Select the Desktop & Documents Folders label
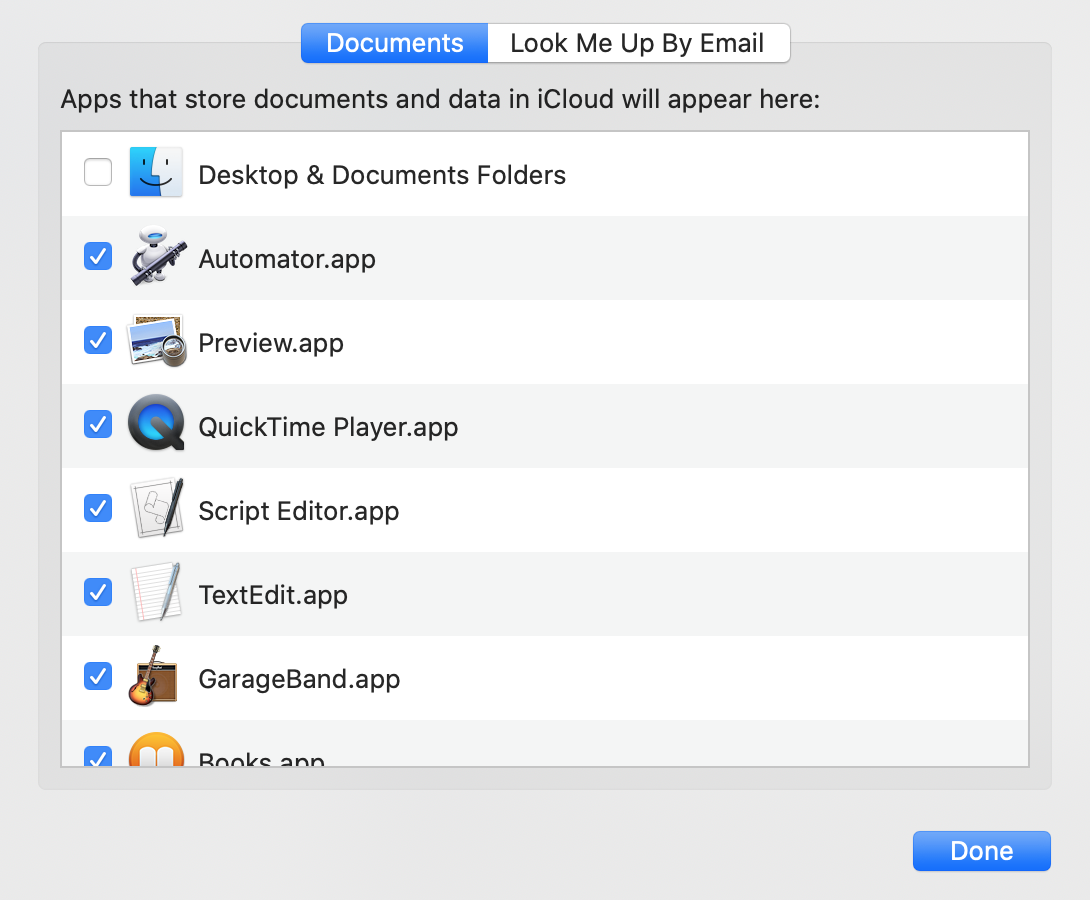The image size is (1090, 900). 382,175
